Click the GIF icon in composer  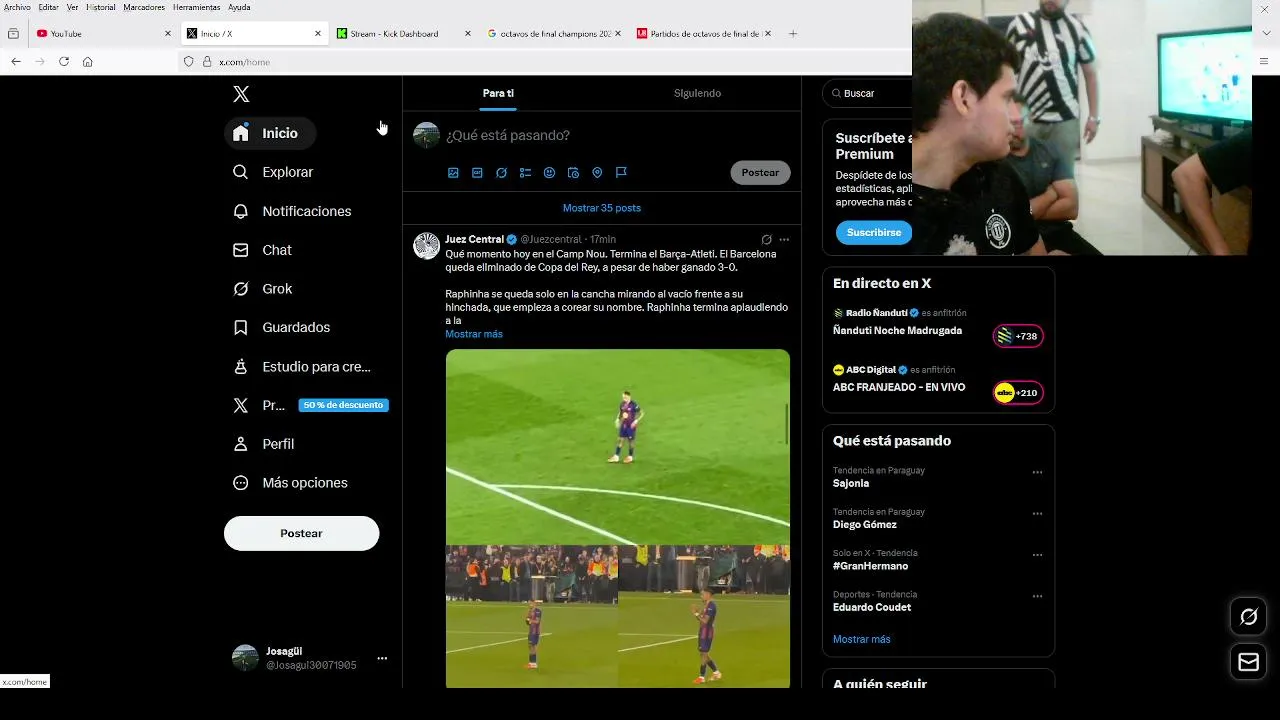477,173
